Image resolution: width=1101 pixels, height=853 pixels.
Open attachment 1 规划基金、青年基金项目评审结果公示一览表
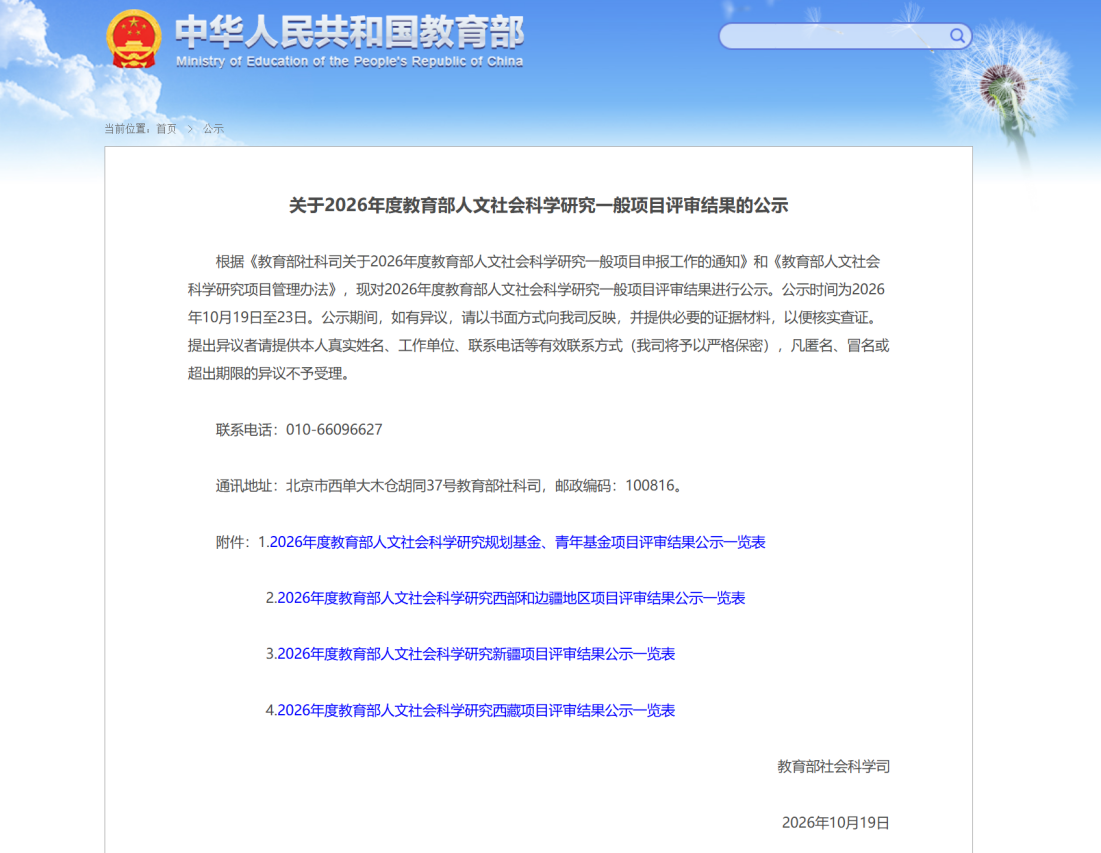point(517,542)
